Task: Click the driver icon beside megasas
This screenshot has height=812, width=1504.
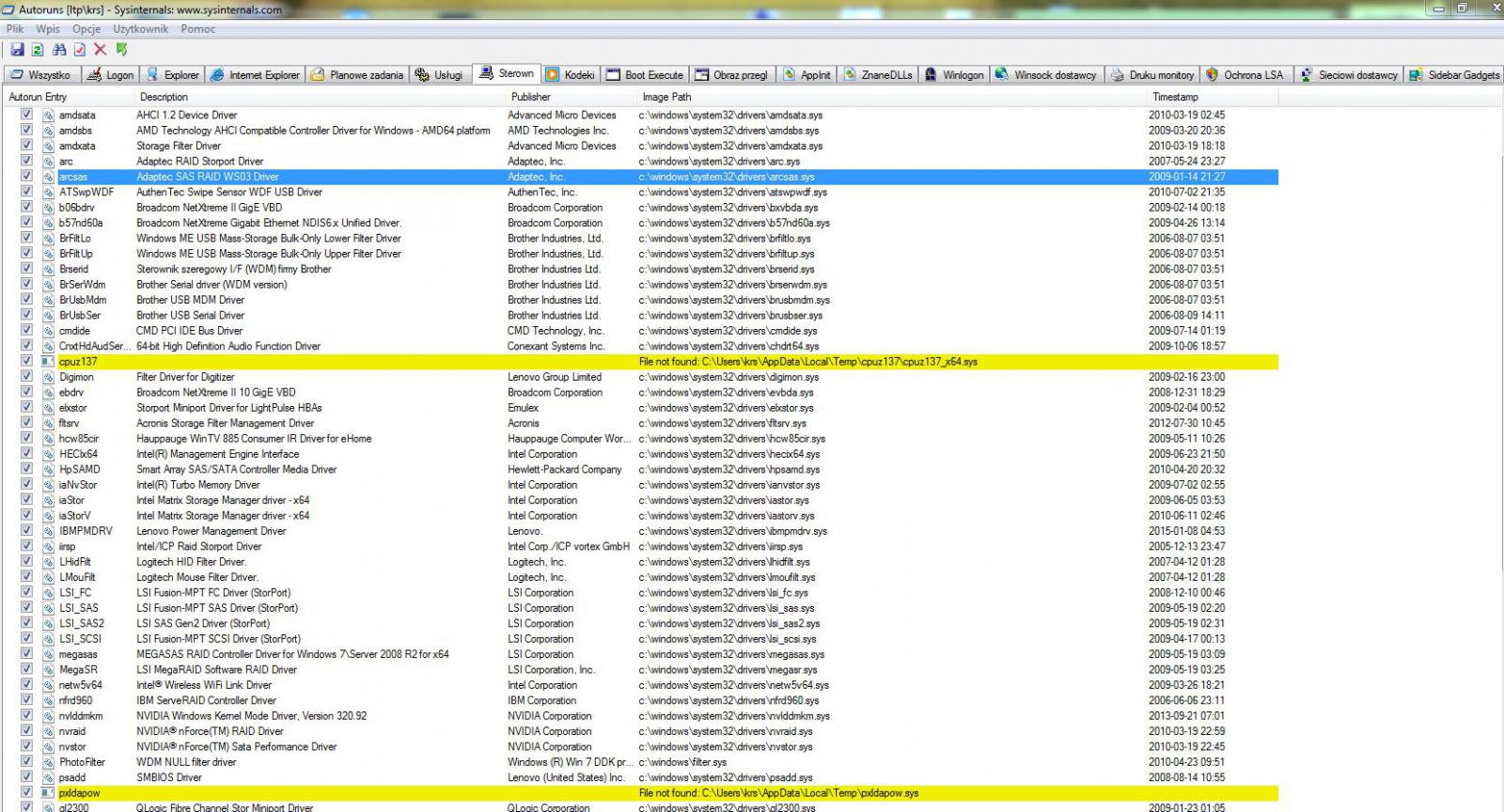Action: point(48,654)
